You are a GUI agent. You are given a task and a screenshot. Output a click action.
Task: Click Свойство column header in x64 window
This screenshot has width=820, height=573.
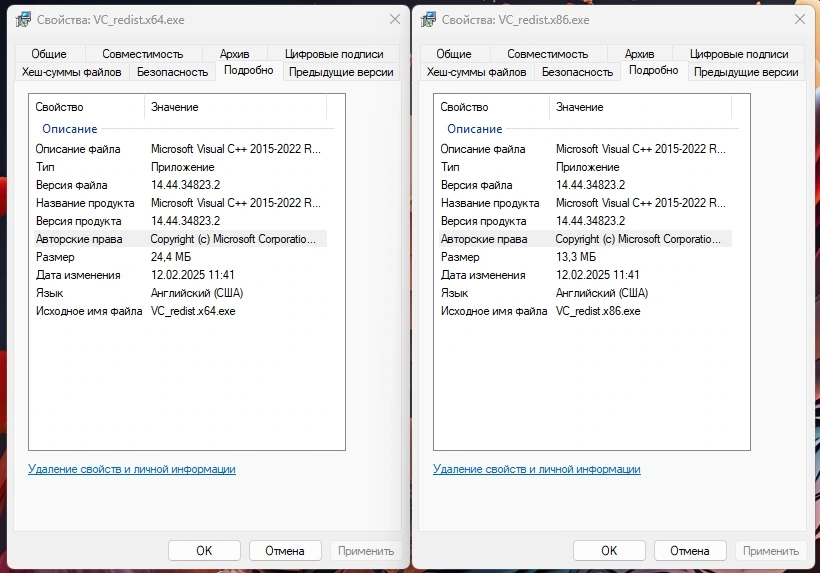pyautogui.click(x=87, y=107)
